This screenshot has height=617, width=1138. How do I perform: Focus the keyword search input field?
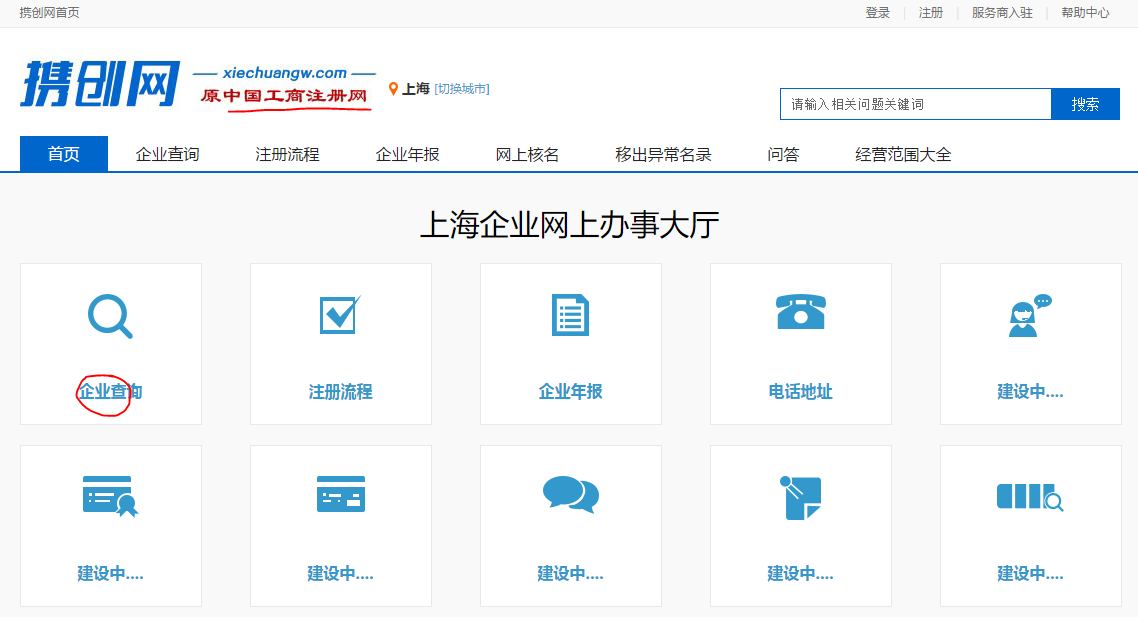pyautogui.click(x=916, y=104)
